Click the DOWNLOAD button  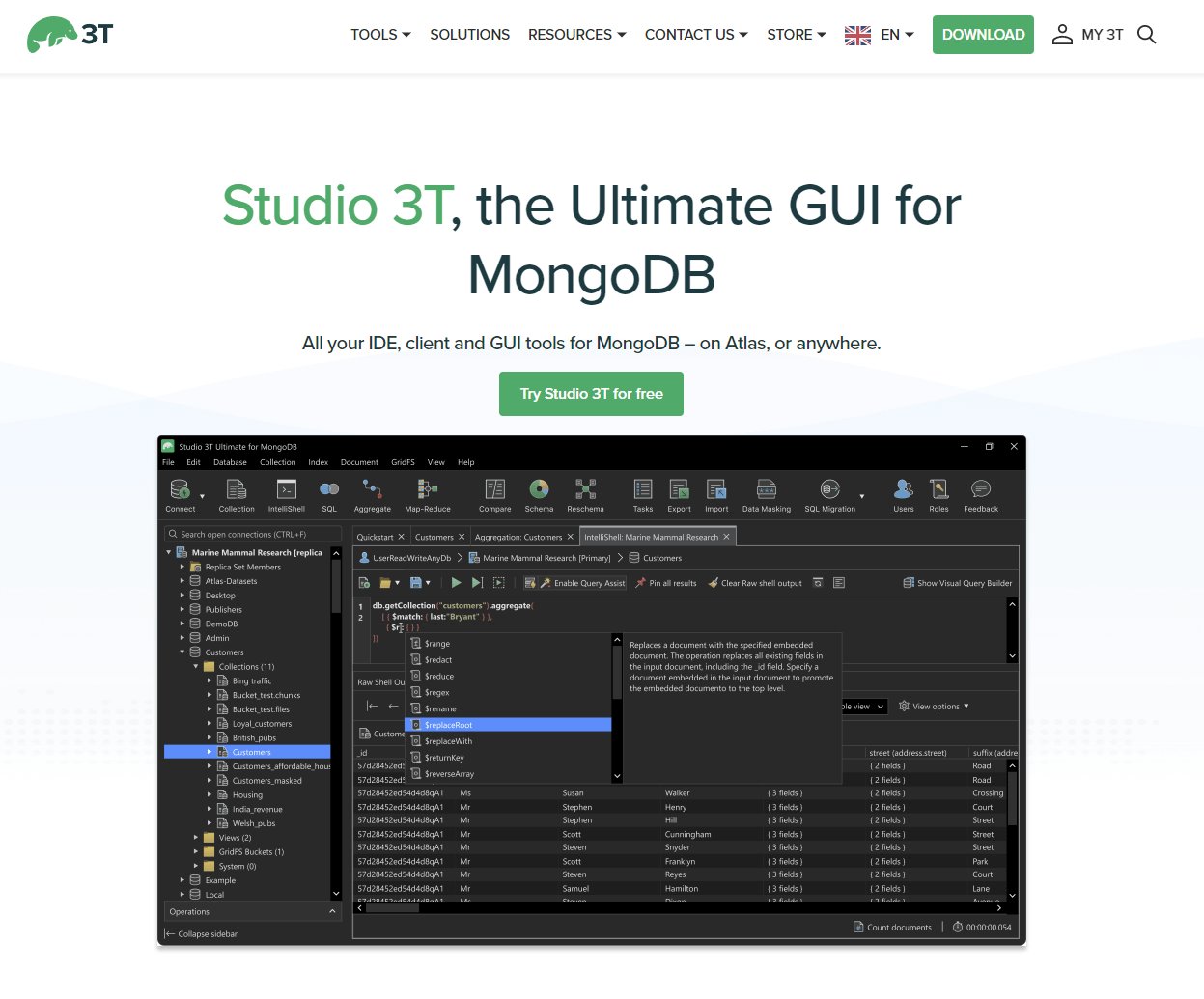(x=983, y=35)
